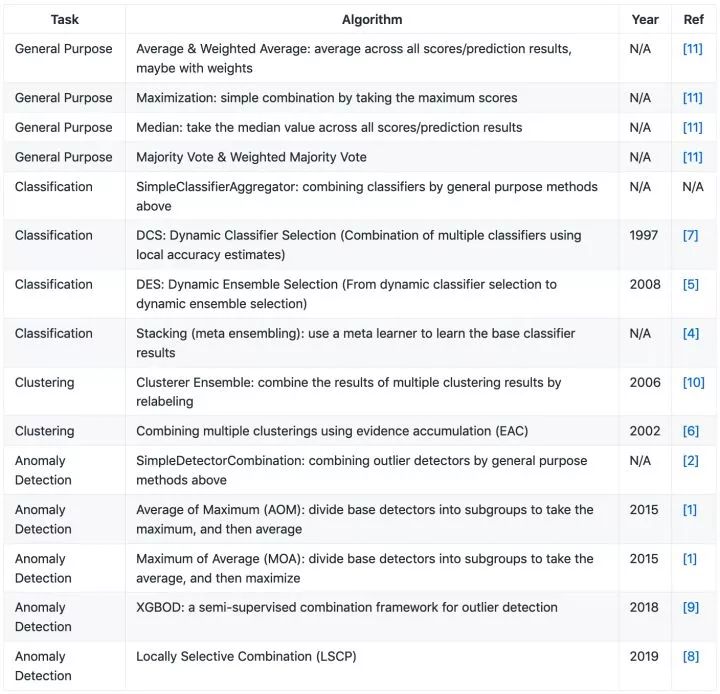Open reference [9] for XGBOD
The height and width of the screenshot is (694, 720).
690,607
